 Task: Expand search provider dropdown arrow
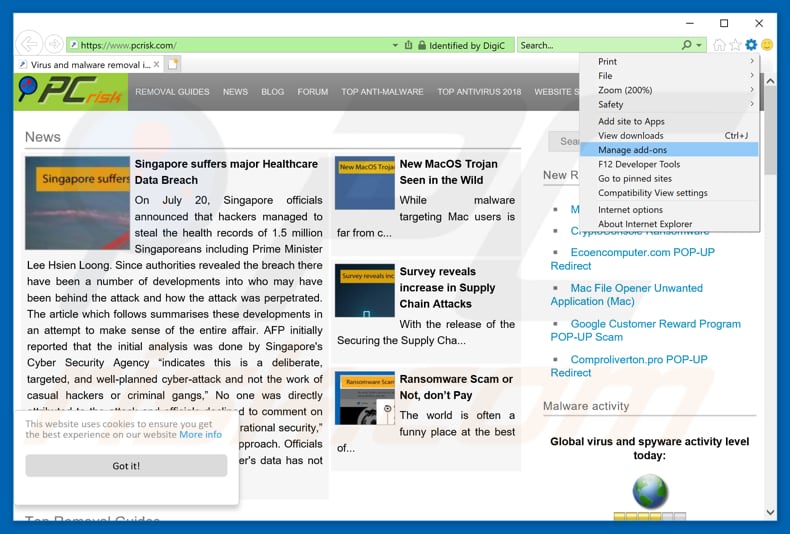[x=699, y=45]
